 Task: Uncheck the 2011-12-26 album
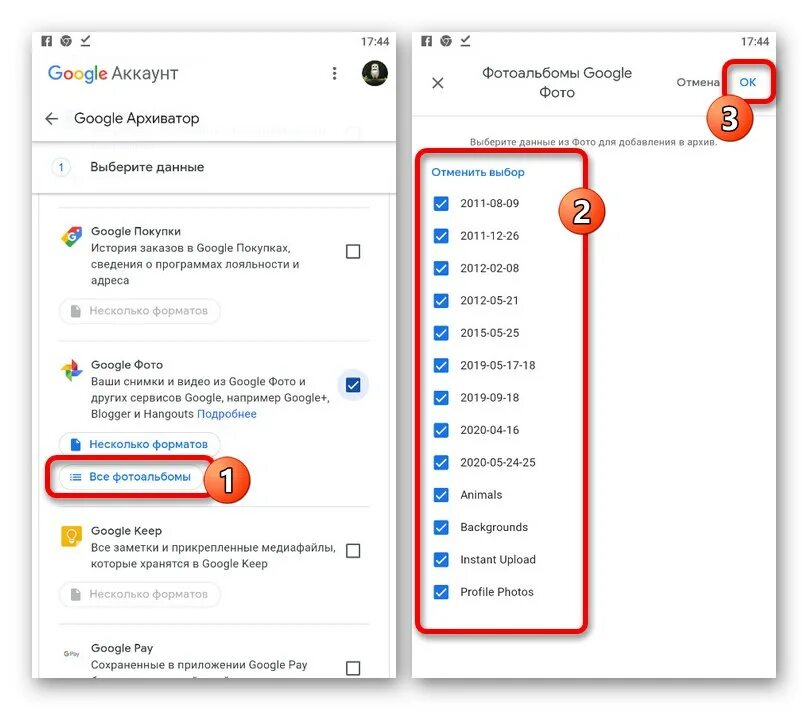coord(441,236)
